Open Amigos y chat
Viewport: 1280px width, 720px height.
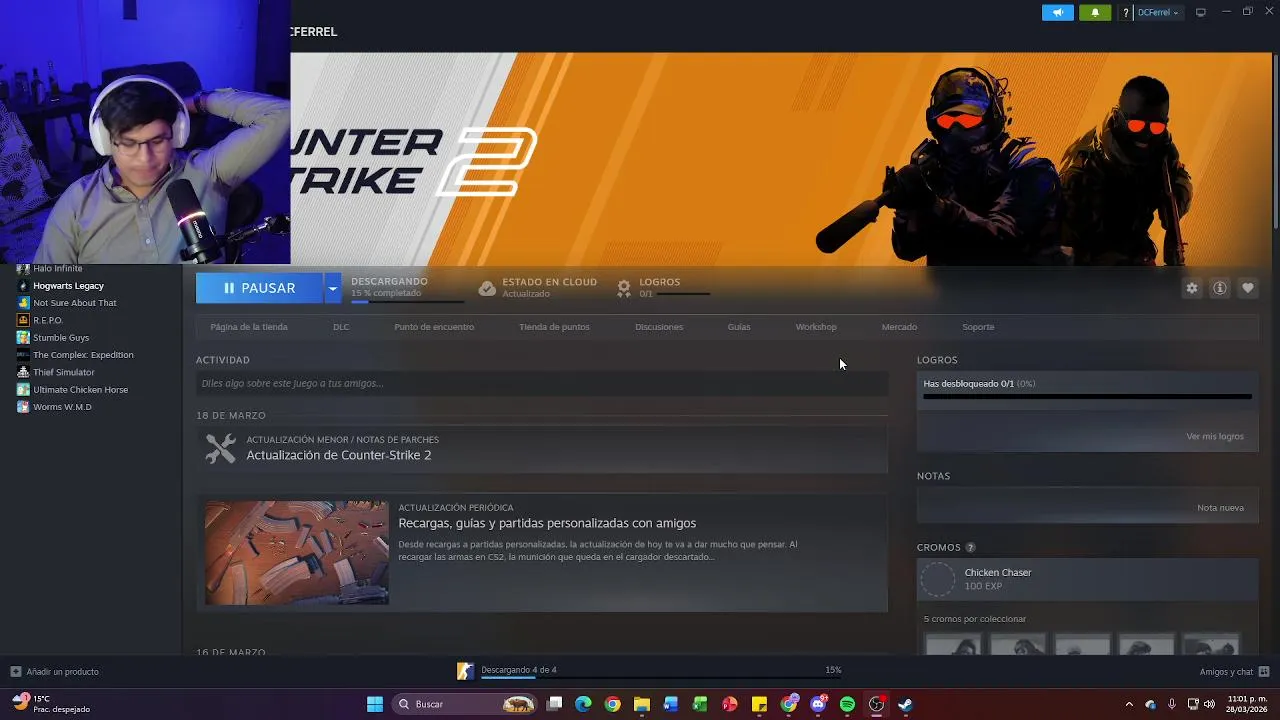click(x=1234, y=672)
